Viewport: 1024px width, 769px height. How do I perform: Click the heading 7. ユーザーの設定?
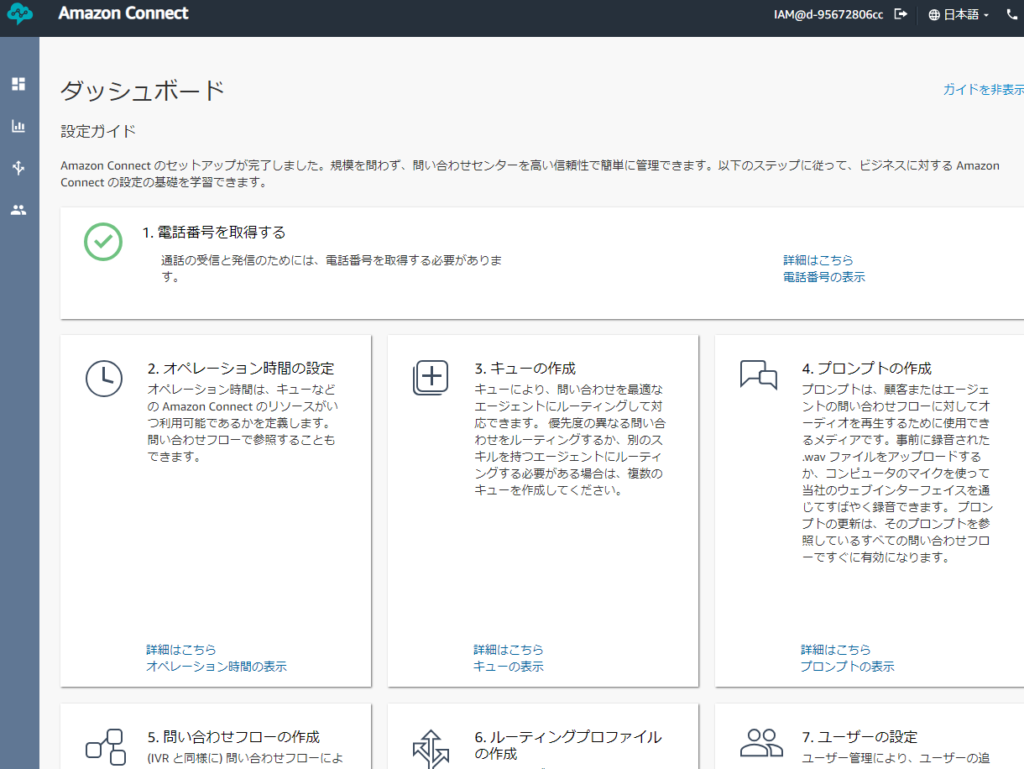pyautogui.click(x=860, y=737)
